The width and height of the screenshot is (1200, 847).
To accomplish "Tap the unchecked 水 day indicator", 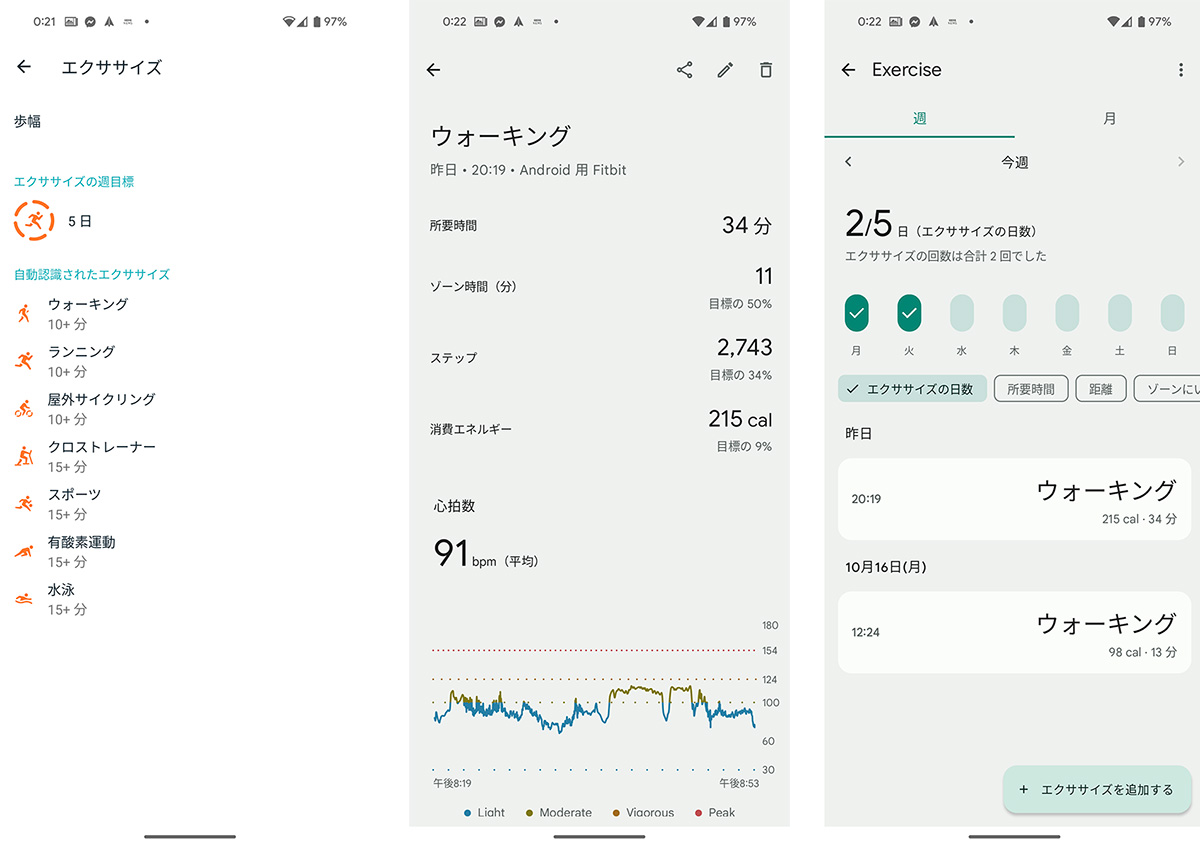I will click(x=961, y=313).
